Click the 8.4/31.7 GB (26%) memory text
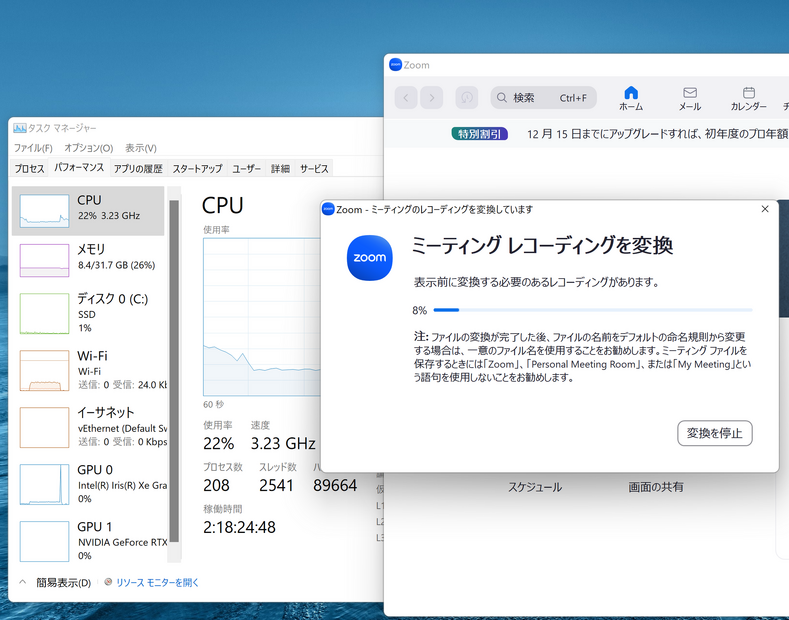 [116, 265]
